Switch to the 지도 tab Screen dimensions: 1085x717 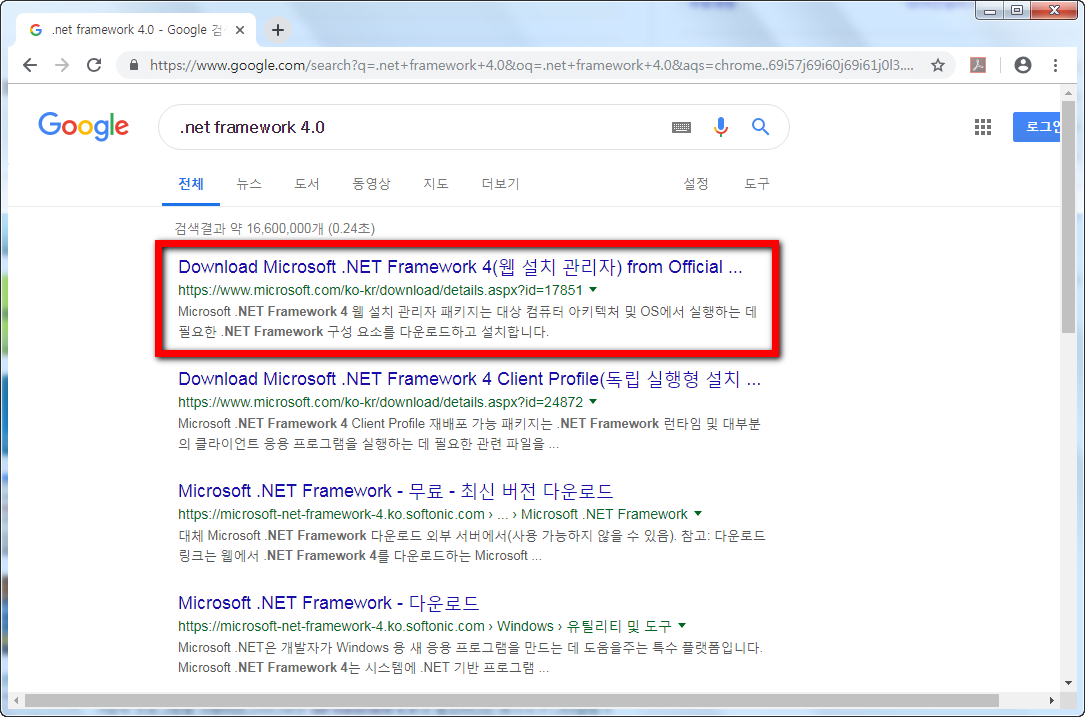[x=436, y=183]
